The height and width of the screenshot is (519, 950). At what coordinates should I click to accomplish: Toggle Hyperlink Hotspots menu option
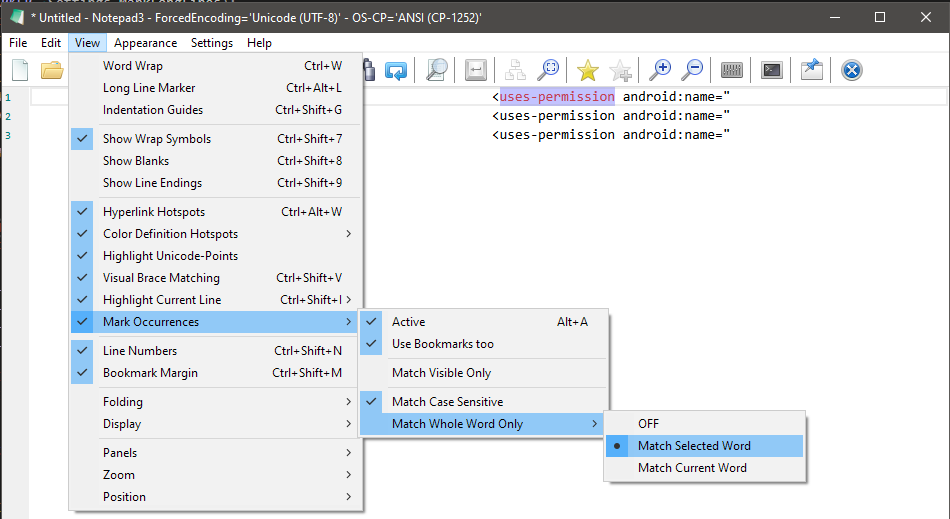tap(216, 212)
